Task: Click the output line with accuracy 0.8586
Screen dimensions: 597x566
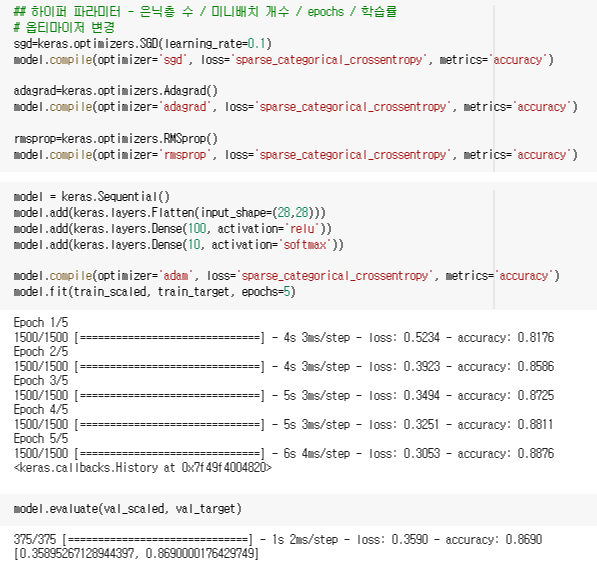Action: [284, 366]
